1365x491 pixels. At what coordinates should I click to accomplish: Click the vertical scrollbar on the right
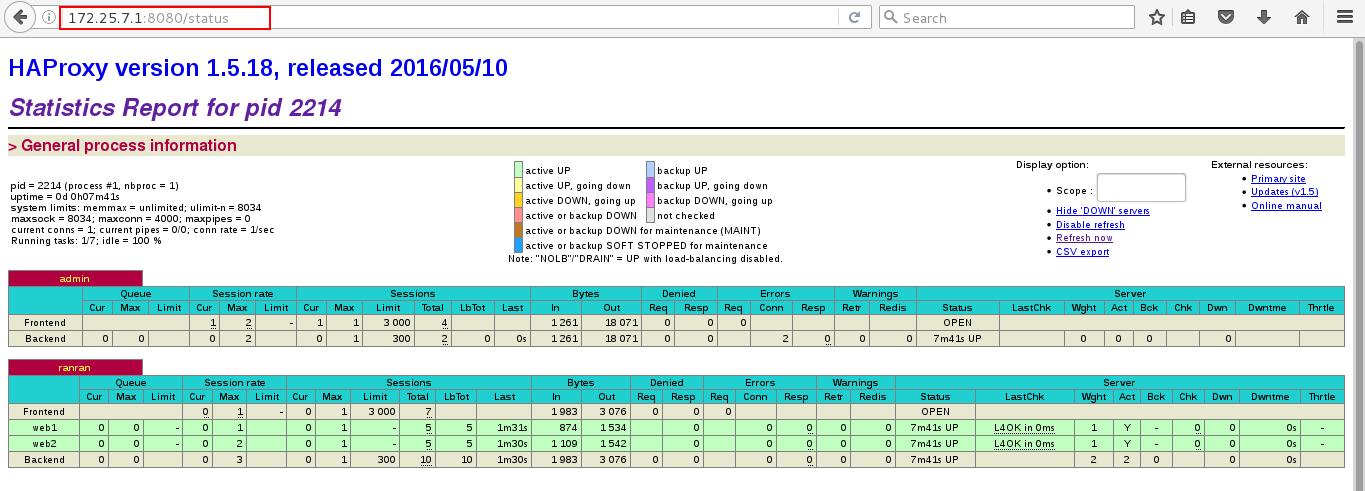[x=1357, y=263]
